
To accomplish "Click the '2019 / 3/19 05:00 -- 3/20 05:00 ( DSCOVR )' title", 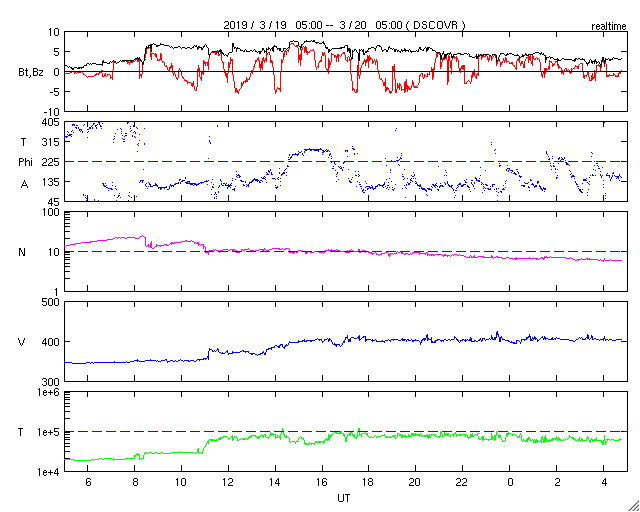I will [x=344, y=25].
